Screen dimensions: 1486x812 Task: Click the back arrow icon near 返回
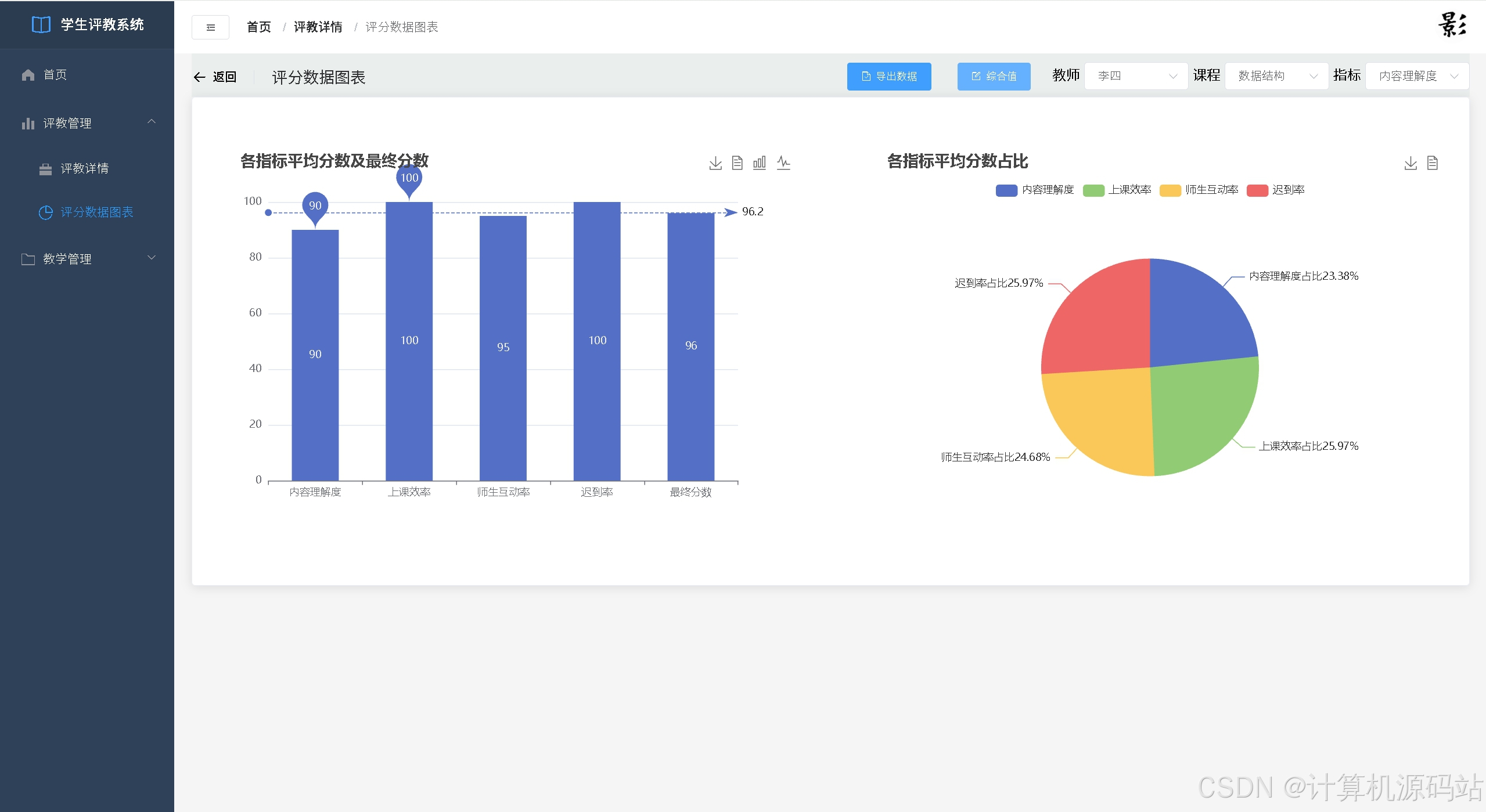point(200,77)
